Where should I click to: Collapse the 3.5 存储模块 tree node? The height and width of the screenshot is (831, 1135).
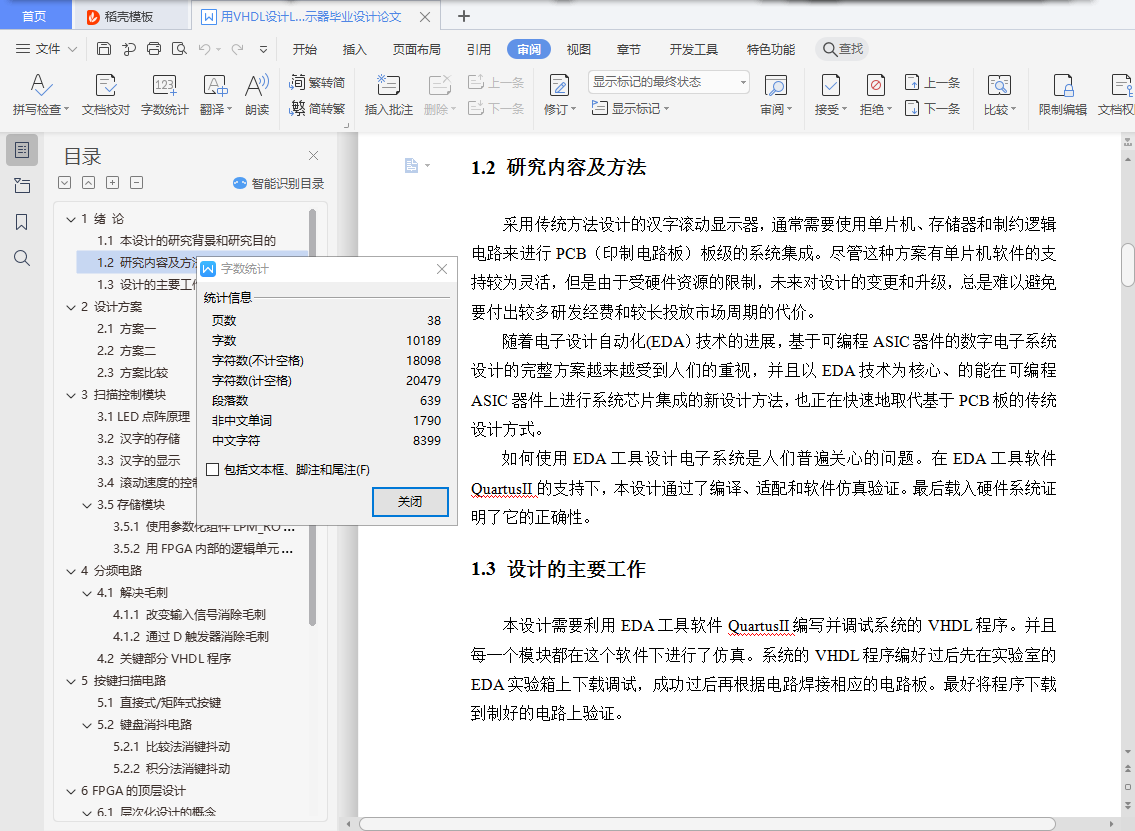coord(87,505)
